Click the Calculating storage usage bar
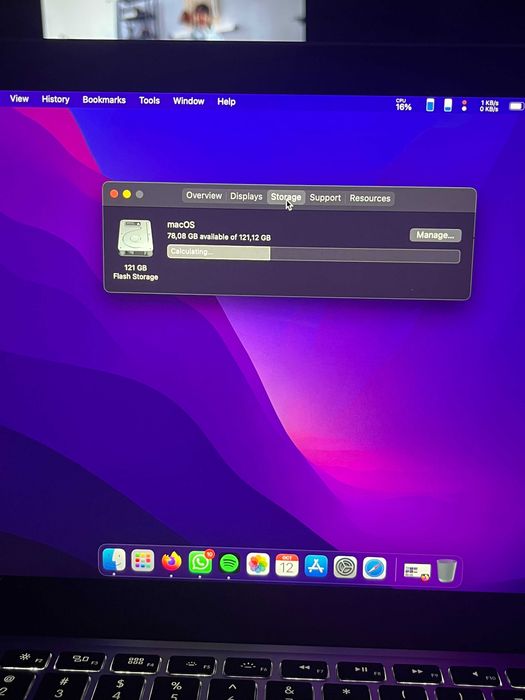The height and width of the screenshot is (700, 525). (313, 254)
